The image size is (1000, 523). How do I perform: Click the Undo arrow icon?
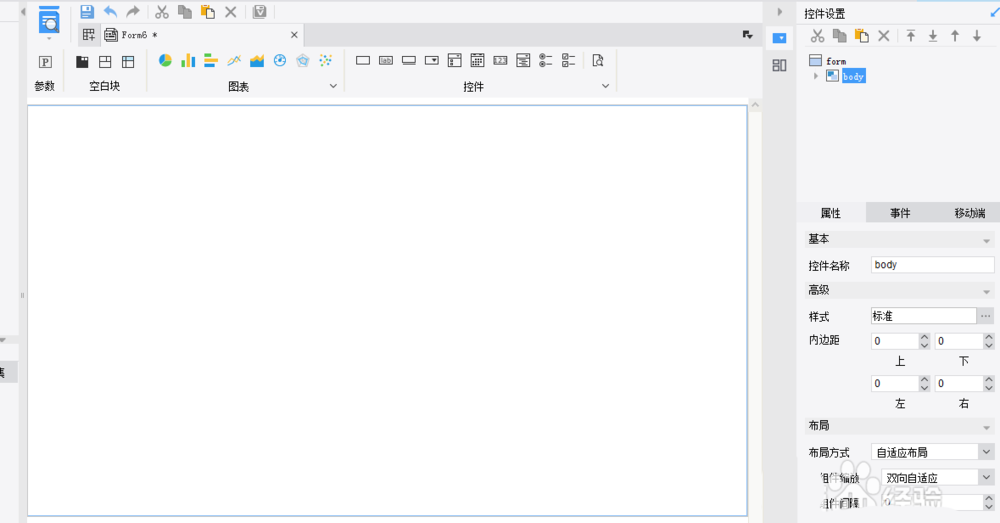[110, 12]
